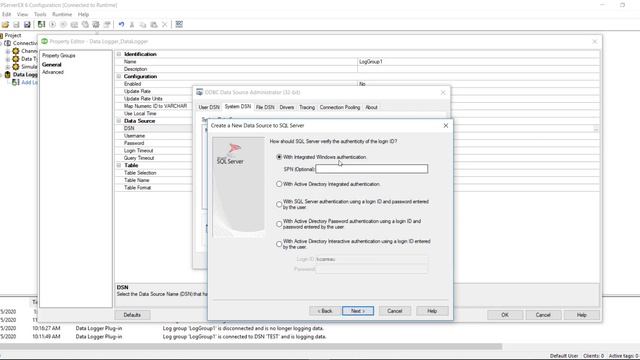Collapse the Data Source property section
The width and height of the screenshot is (640, 360).
[119, 121]
